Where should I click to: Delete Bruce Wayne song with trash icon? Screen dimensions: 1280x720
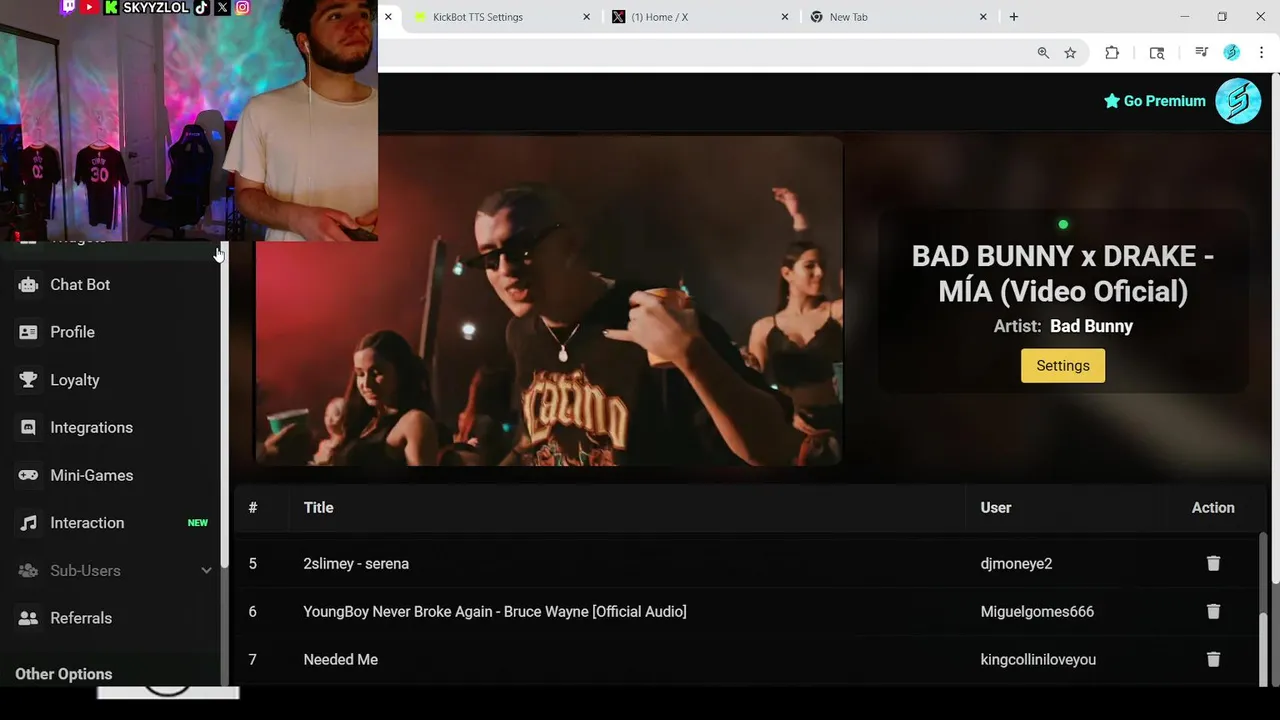tap(1213, 611)
